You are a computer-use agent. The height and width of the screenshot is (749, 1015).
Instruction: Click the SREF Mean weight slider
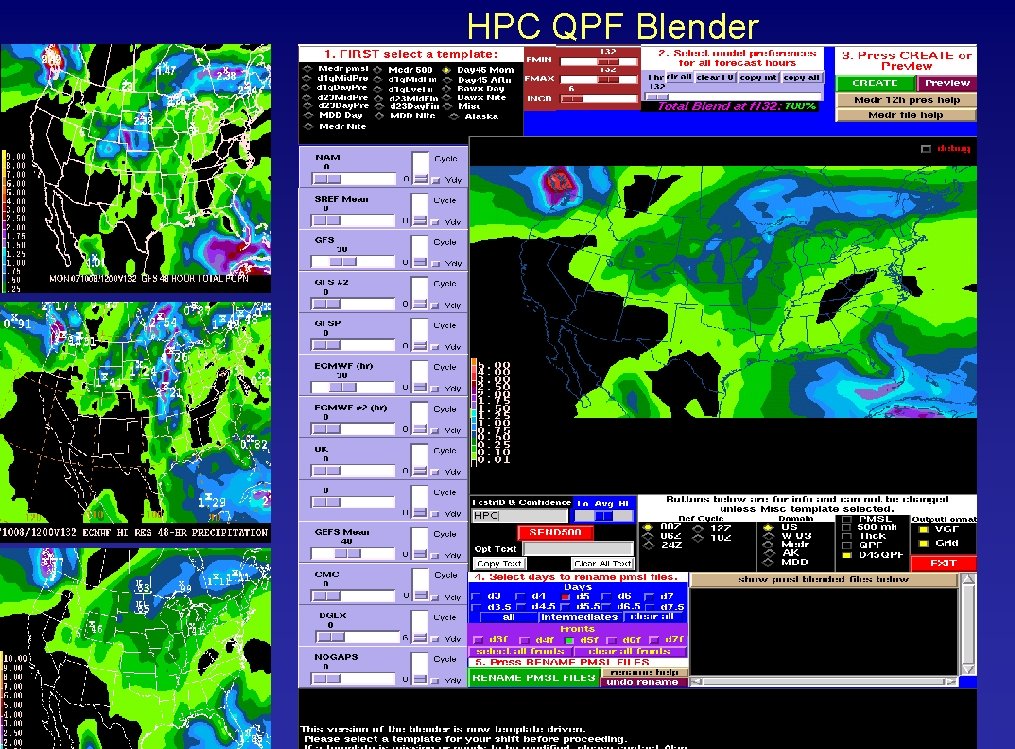pyautogui.click(x=353, y=221)
